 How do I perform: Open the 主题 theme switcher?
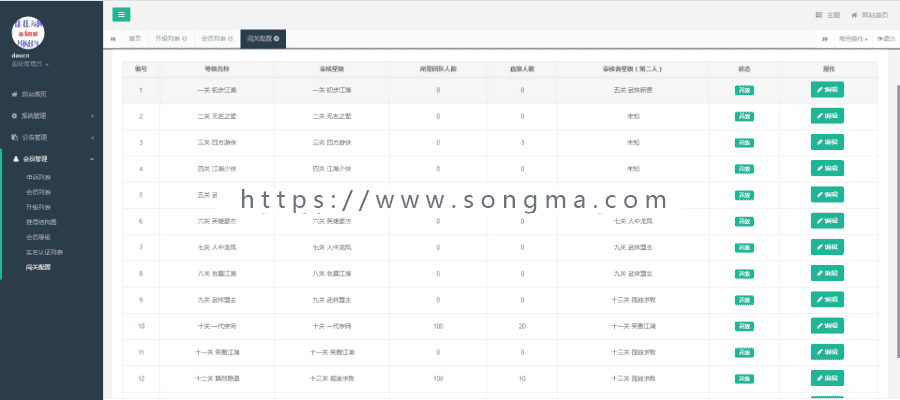point(828,15)
